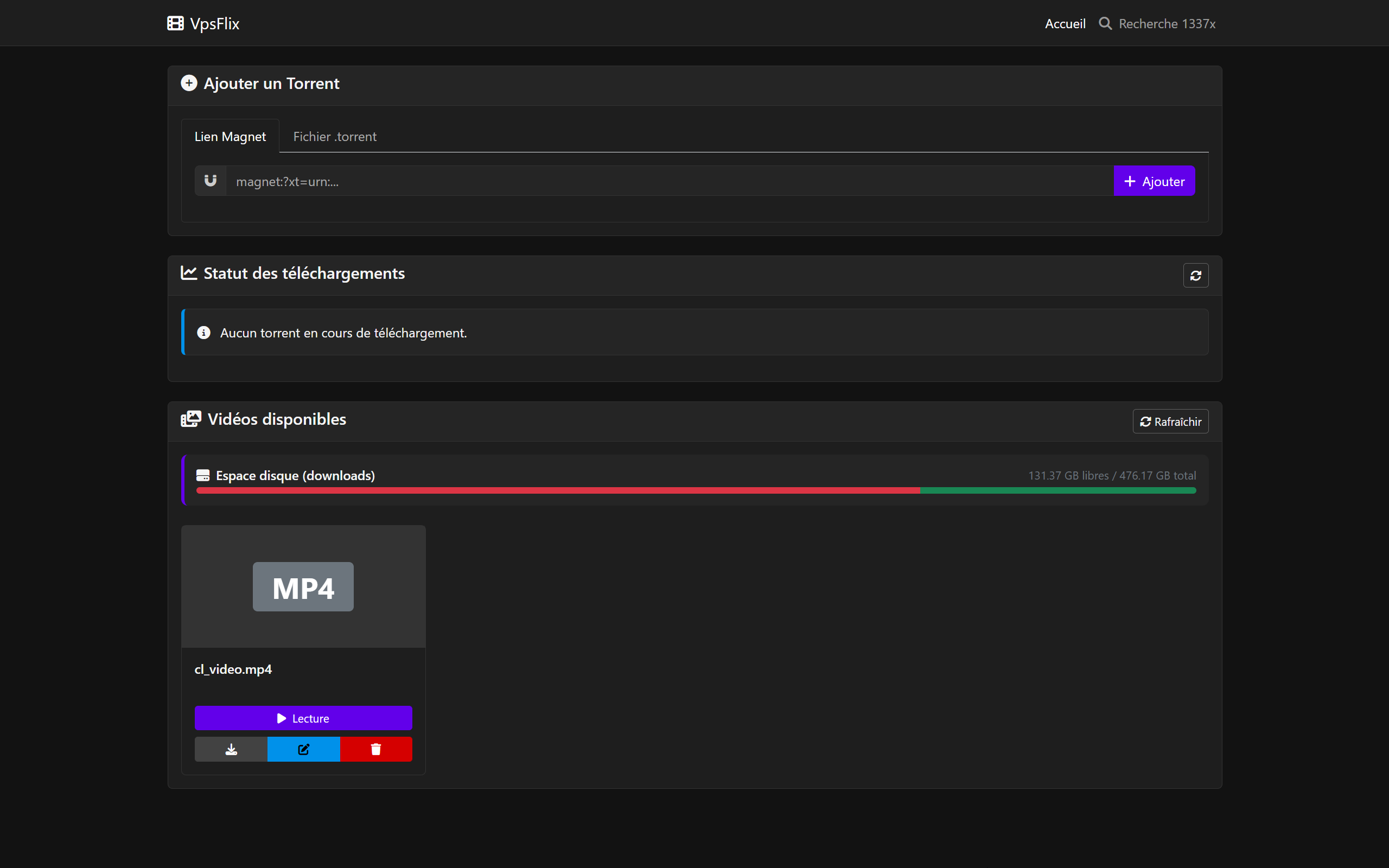The height and width of the screenshot is (868, 1389).
Task: Rename cl_video.mp4 with the blue edit icon
Action: [304, 749]
